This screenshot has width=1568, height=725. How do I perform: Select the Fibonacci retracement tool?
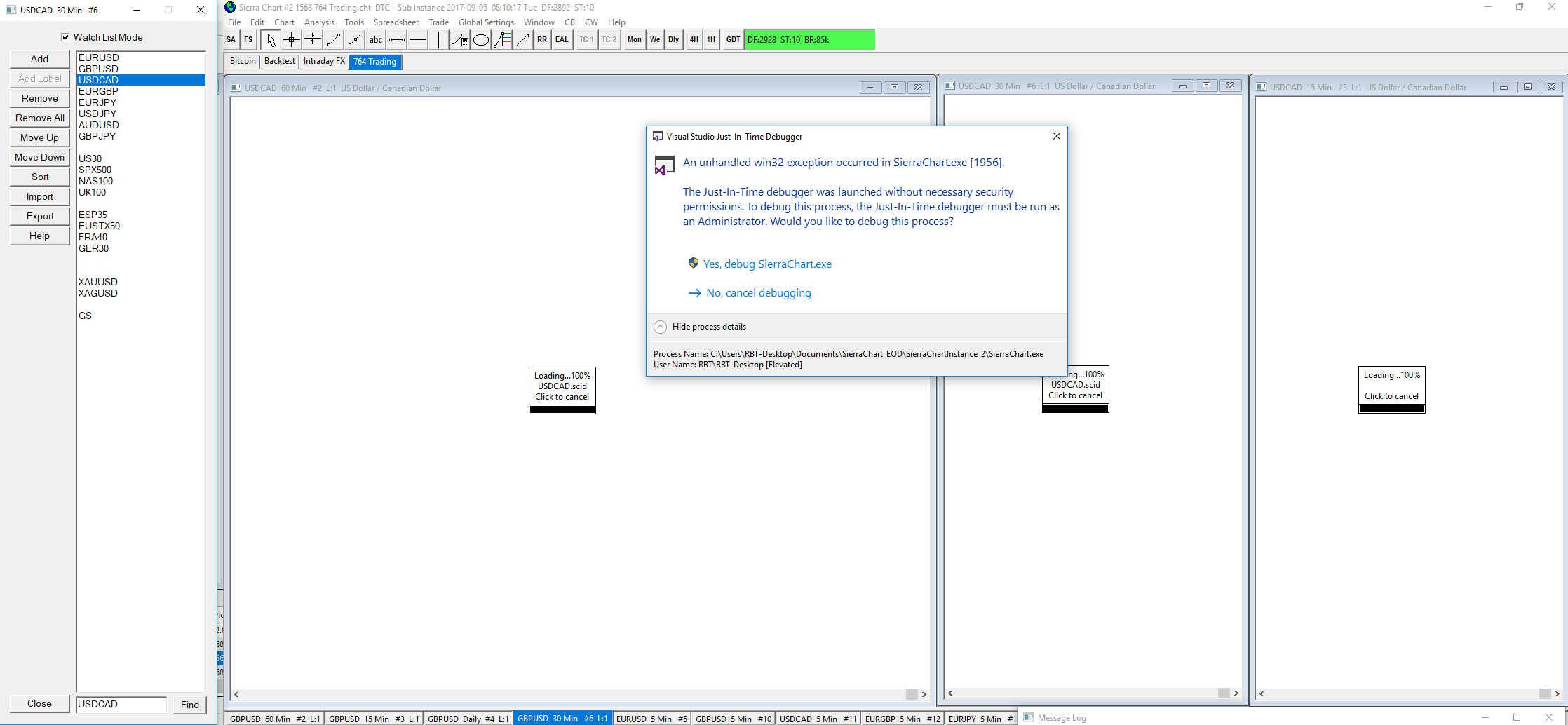502,40
